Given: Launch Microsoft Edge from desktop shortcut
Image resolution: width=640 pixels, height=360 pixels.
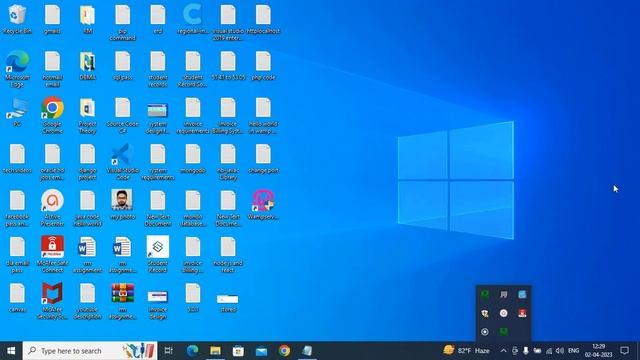Looking at the screenshot, I should point(17,69).
